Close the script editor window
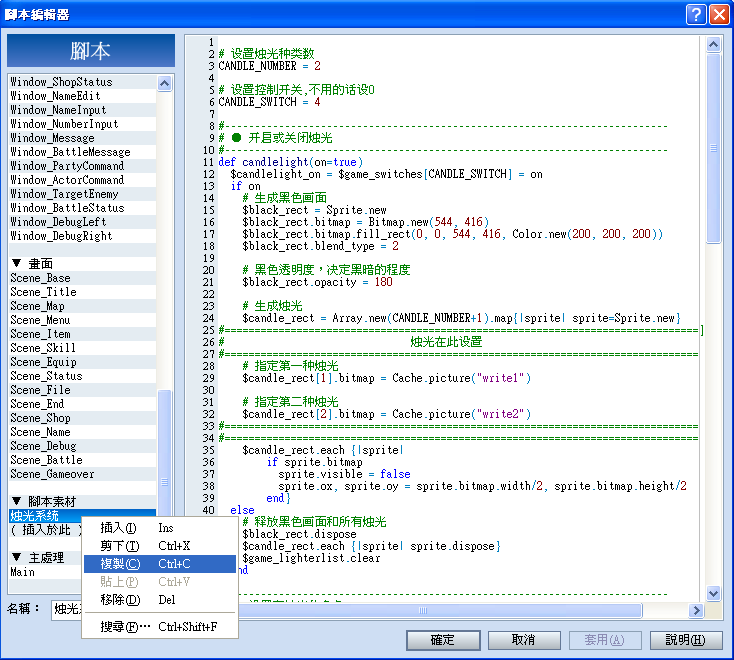 tap(719, 15)
